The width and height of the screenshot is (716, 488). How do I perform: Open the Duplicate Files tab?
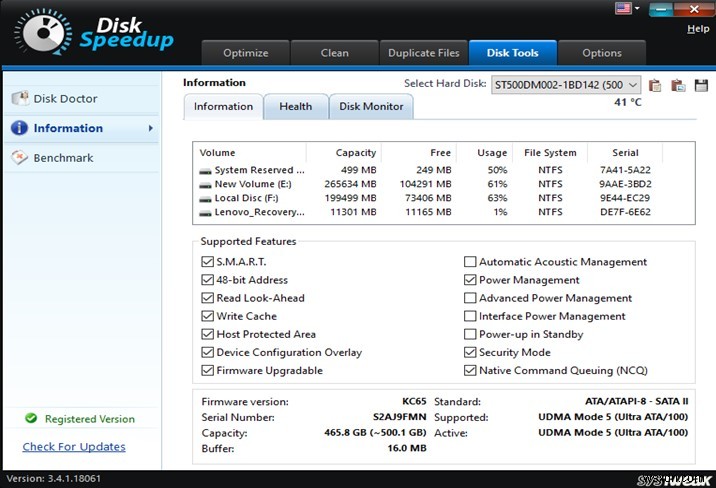coord(424,53)
